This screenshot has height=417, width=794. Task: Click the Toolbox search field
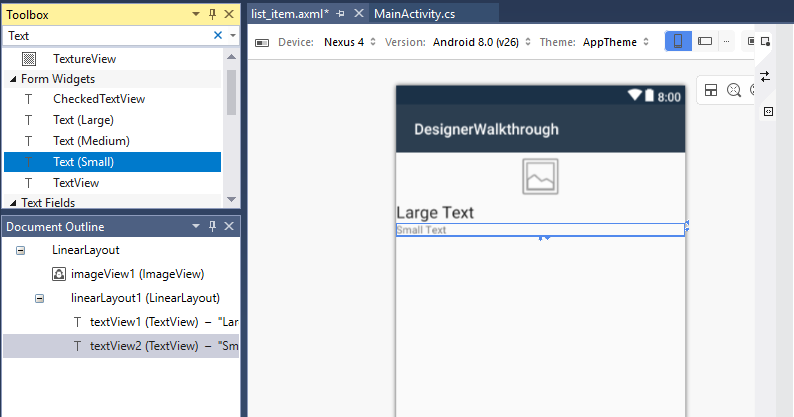(x=107, y=35)
